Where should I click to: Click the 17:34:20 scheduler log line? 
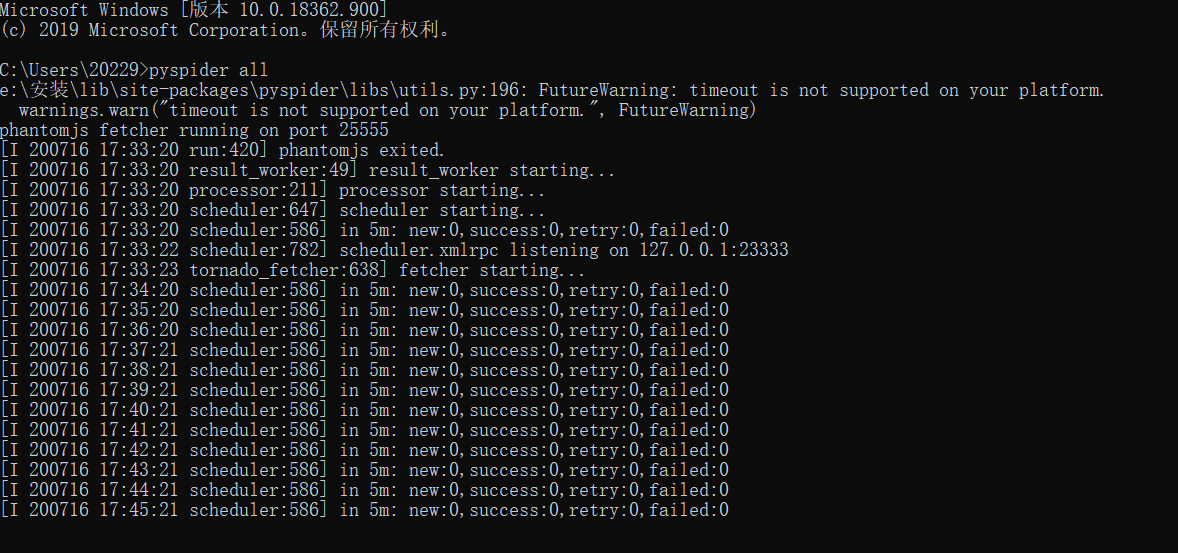point(364,290)
